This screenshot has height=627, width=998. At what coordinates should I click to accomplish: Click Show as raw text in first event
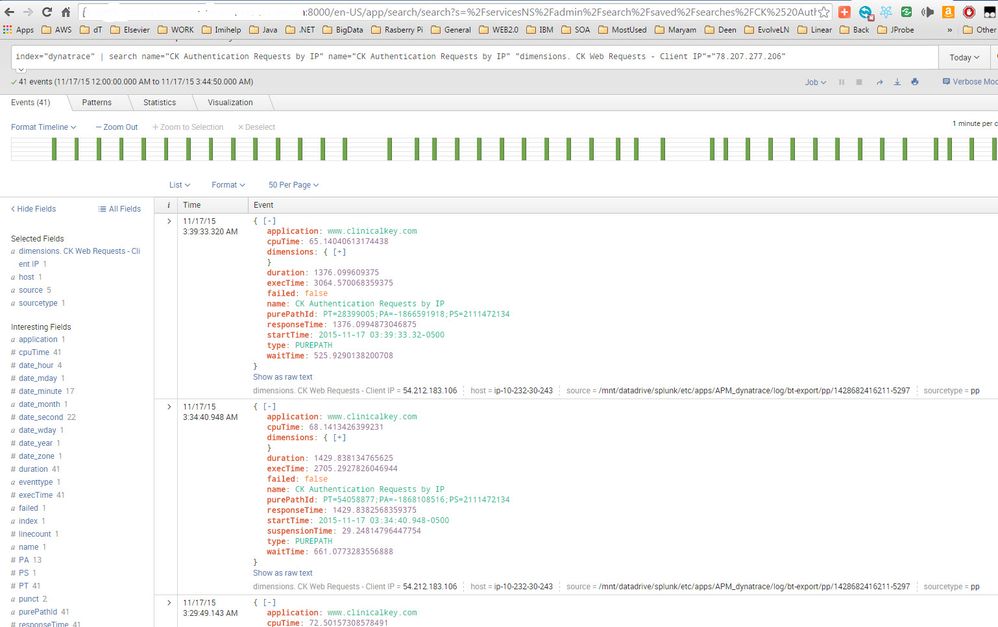click(x=282, y=376)
